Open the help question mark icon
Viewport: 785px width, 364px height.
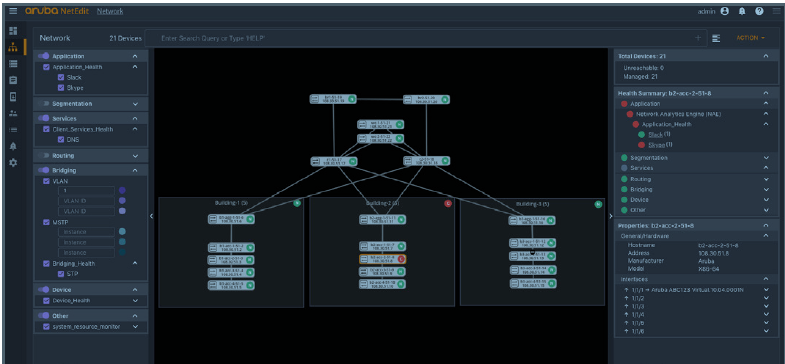[x=759, y=11]
